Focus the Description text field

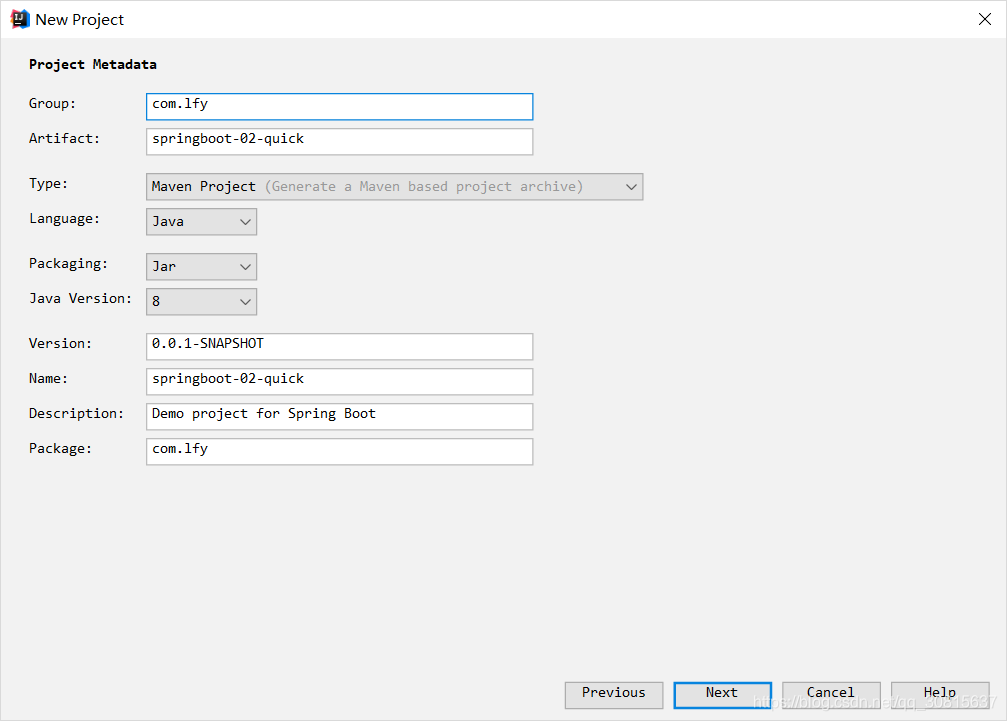point(340,417)
